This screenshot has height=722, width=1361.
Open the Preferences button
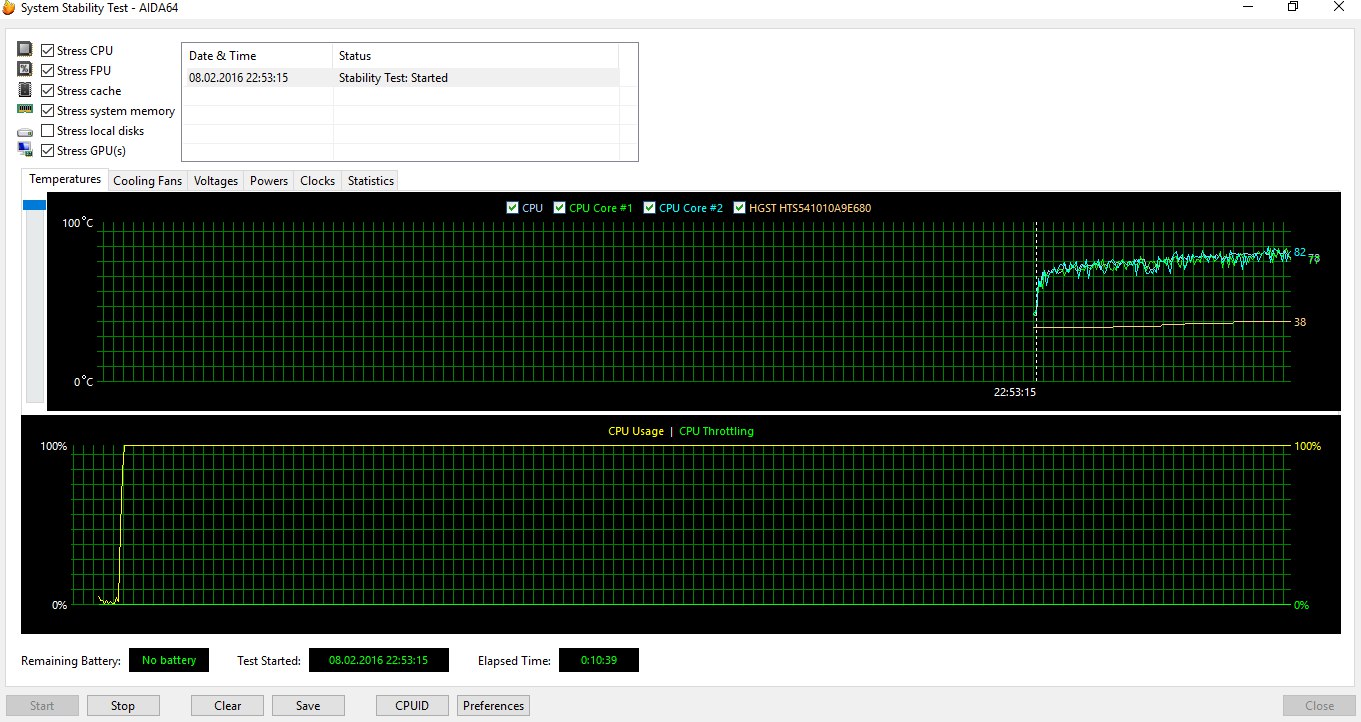tap(493, 705)
